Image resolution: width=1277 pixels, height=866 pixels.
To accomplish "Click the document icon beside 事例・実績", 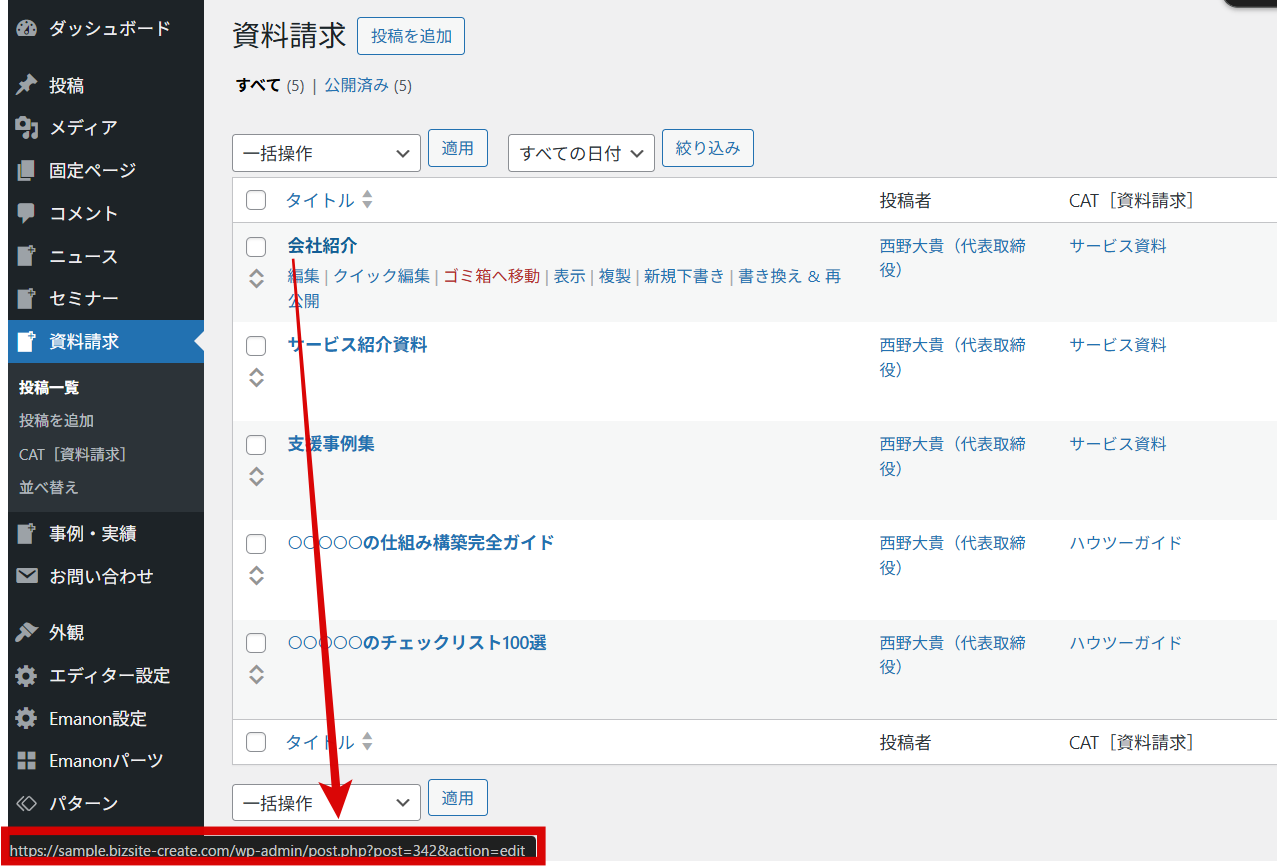I will [27, 534].
